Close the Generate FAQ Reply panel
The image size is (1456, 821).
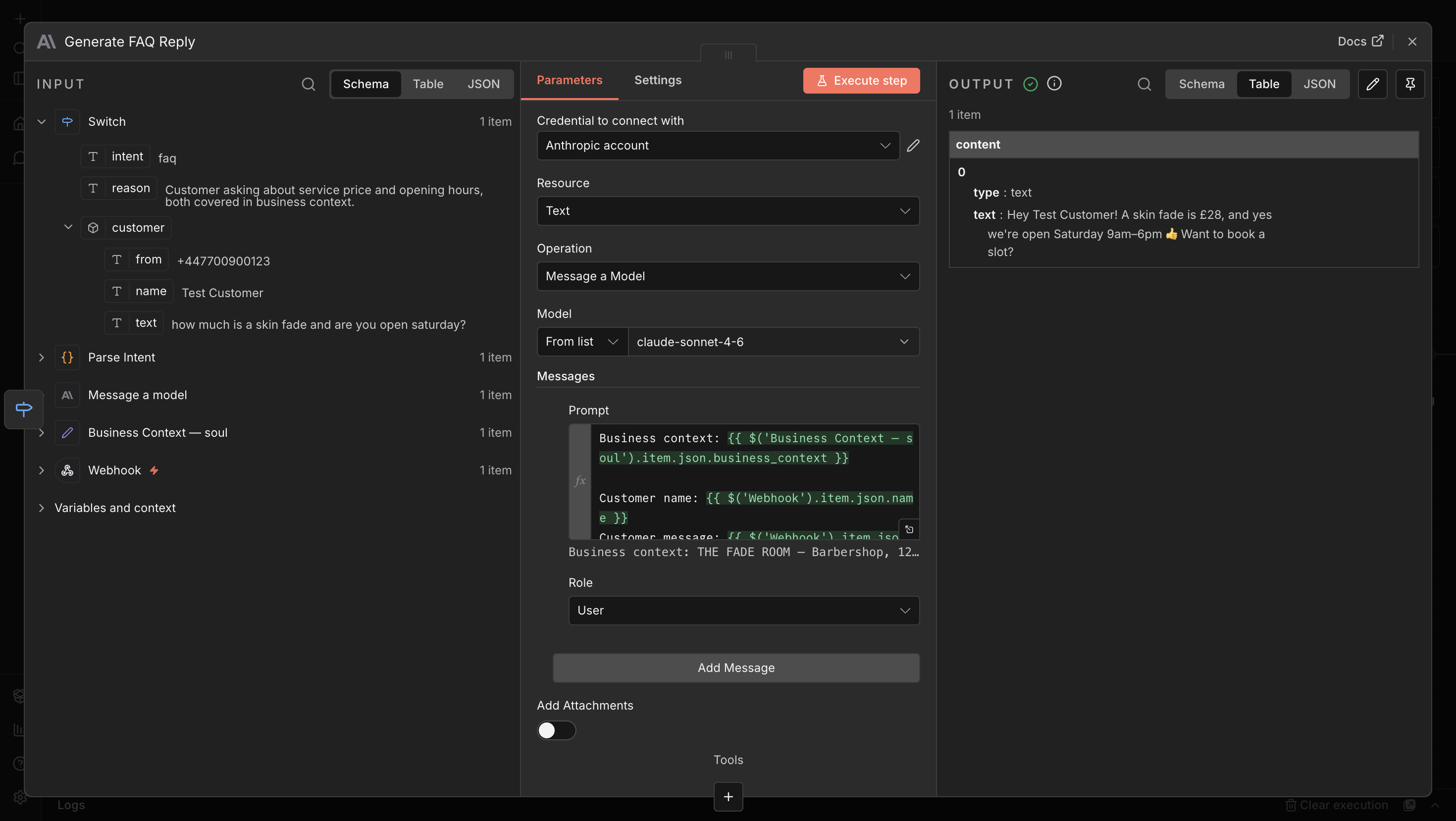coord(1412,42)
